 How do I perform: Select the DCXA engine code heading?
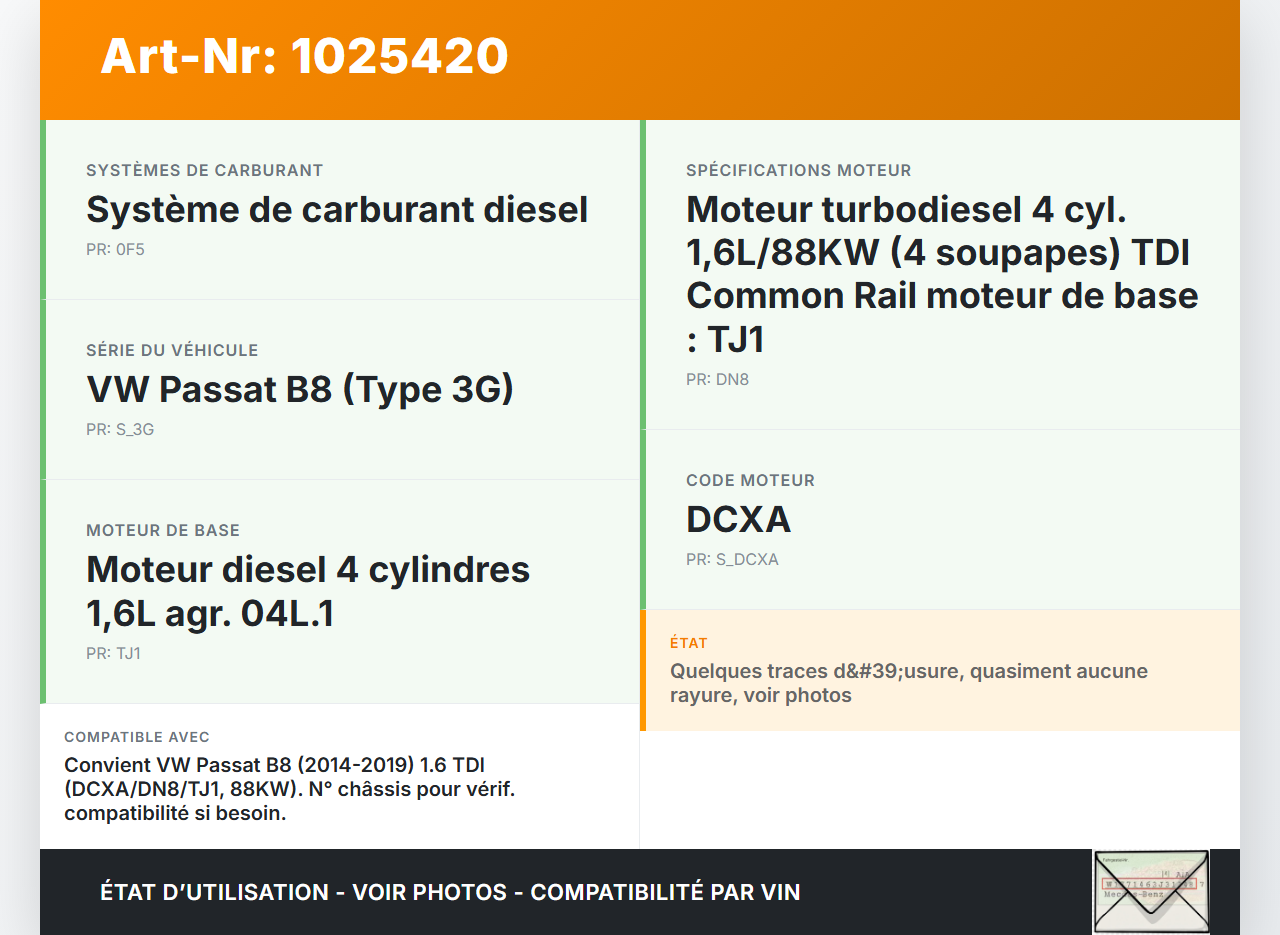pos(738,519)
